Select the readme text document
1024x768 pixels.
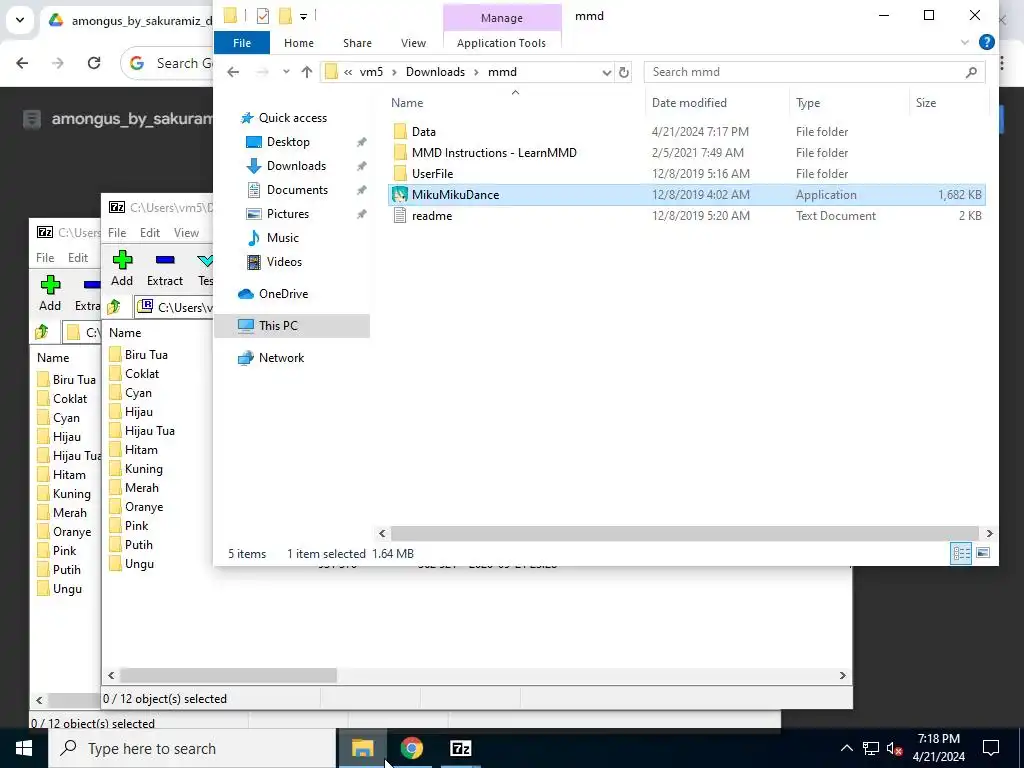pos(432,216)
